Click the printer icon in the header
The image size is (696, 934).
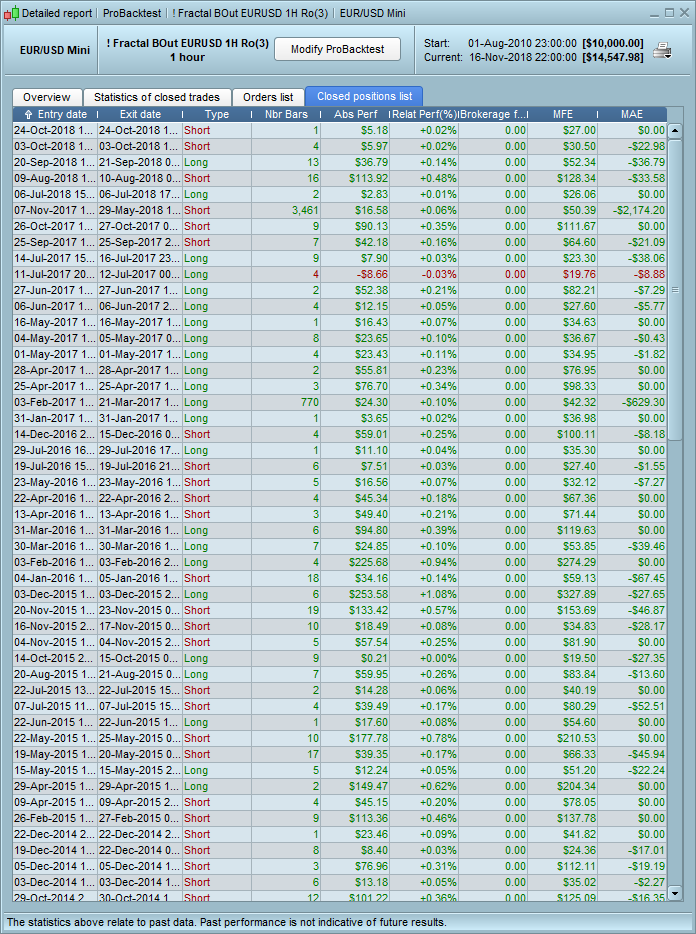(662, 51)
